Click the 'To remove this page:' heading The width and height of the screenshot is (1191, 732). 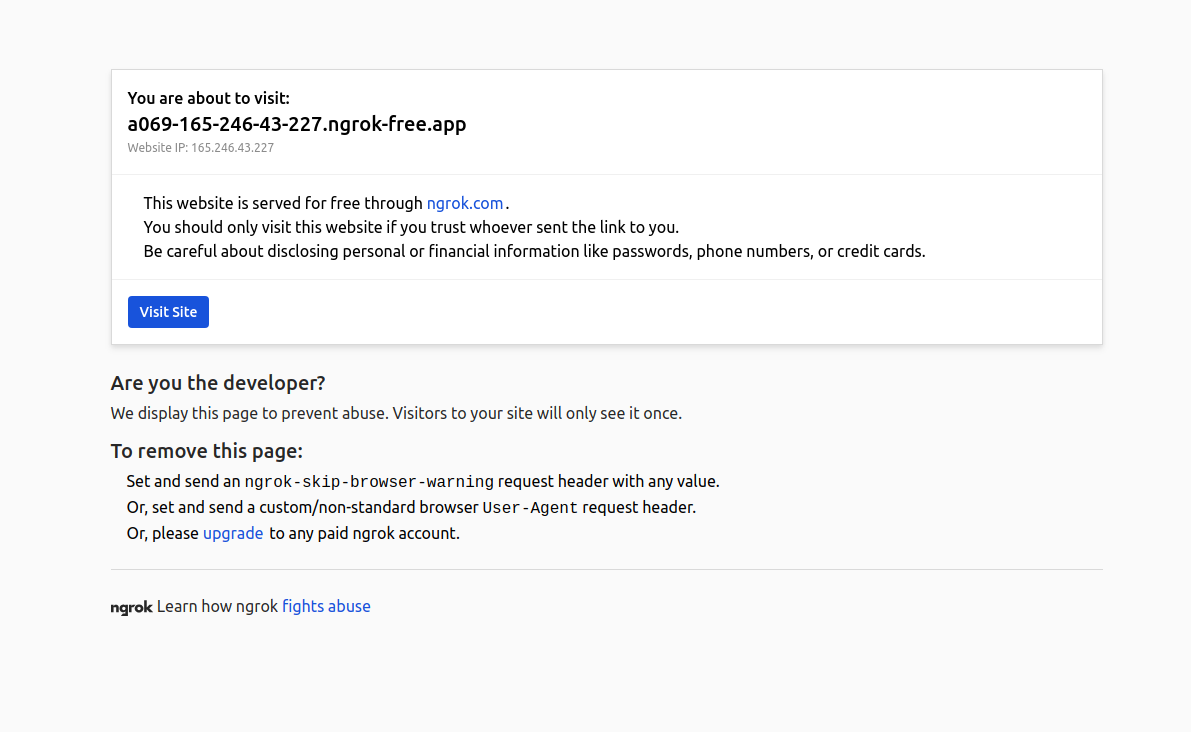[207, 451]
